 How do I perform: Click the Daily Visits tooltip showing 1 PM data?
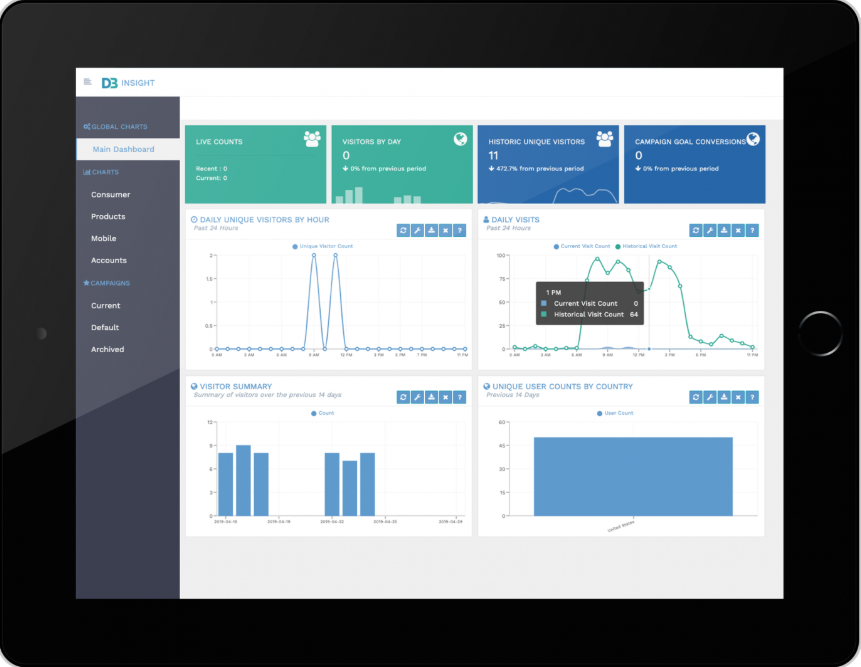(x=589, y=301)
